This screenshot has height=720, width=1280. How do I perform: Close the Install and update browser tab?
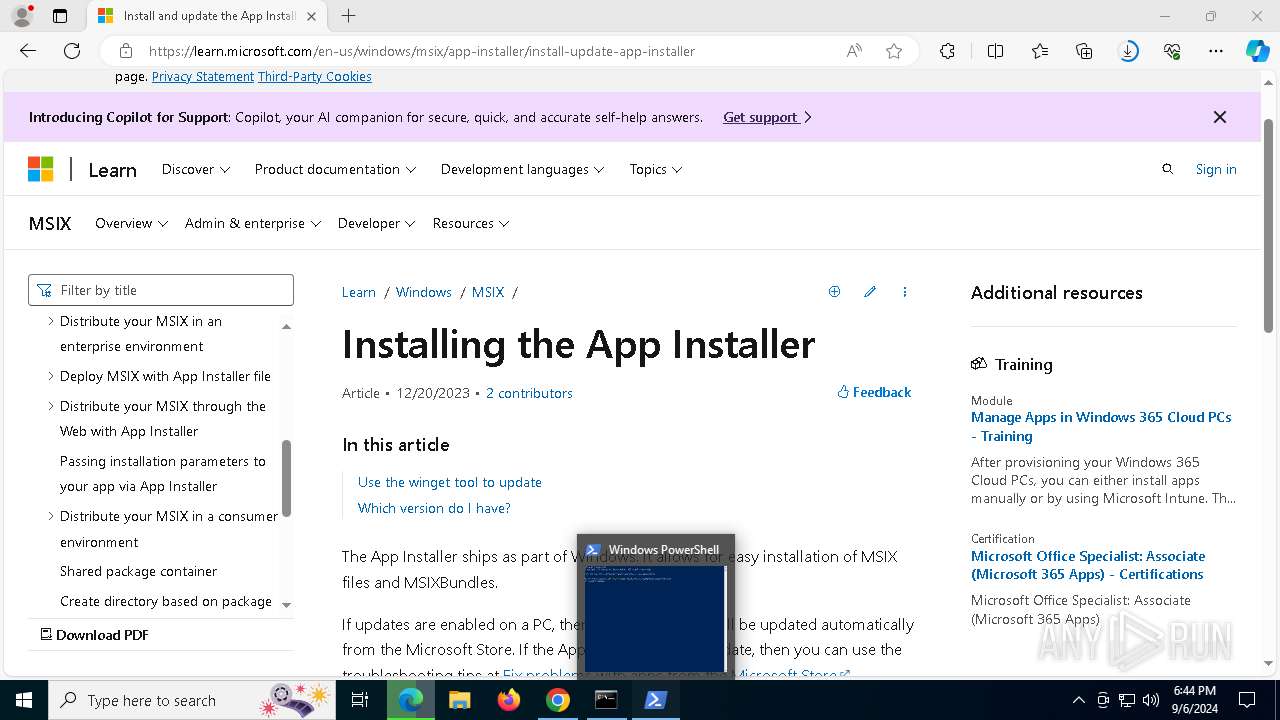(x=312, y=16)
